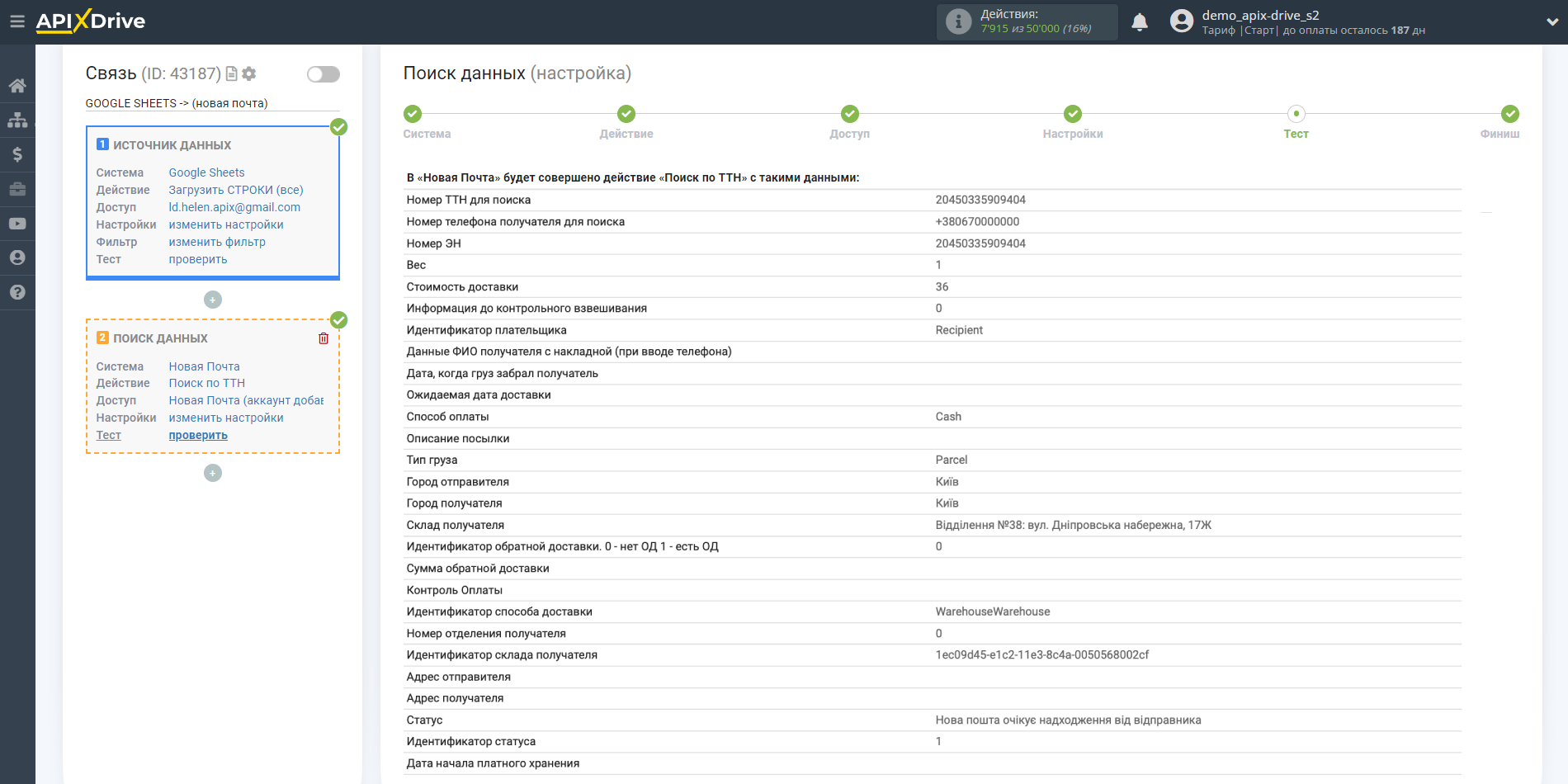
Task: Toggle the connection enable switch
Action: pos(324,74)
